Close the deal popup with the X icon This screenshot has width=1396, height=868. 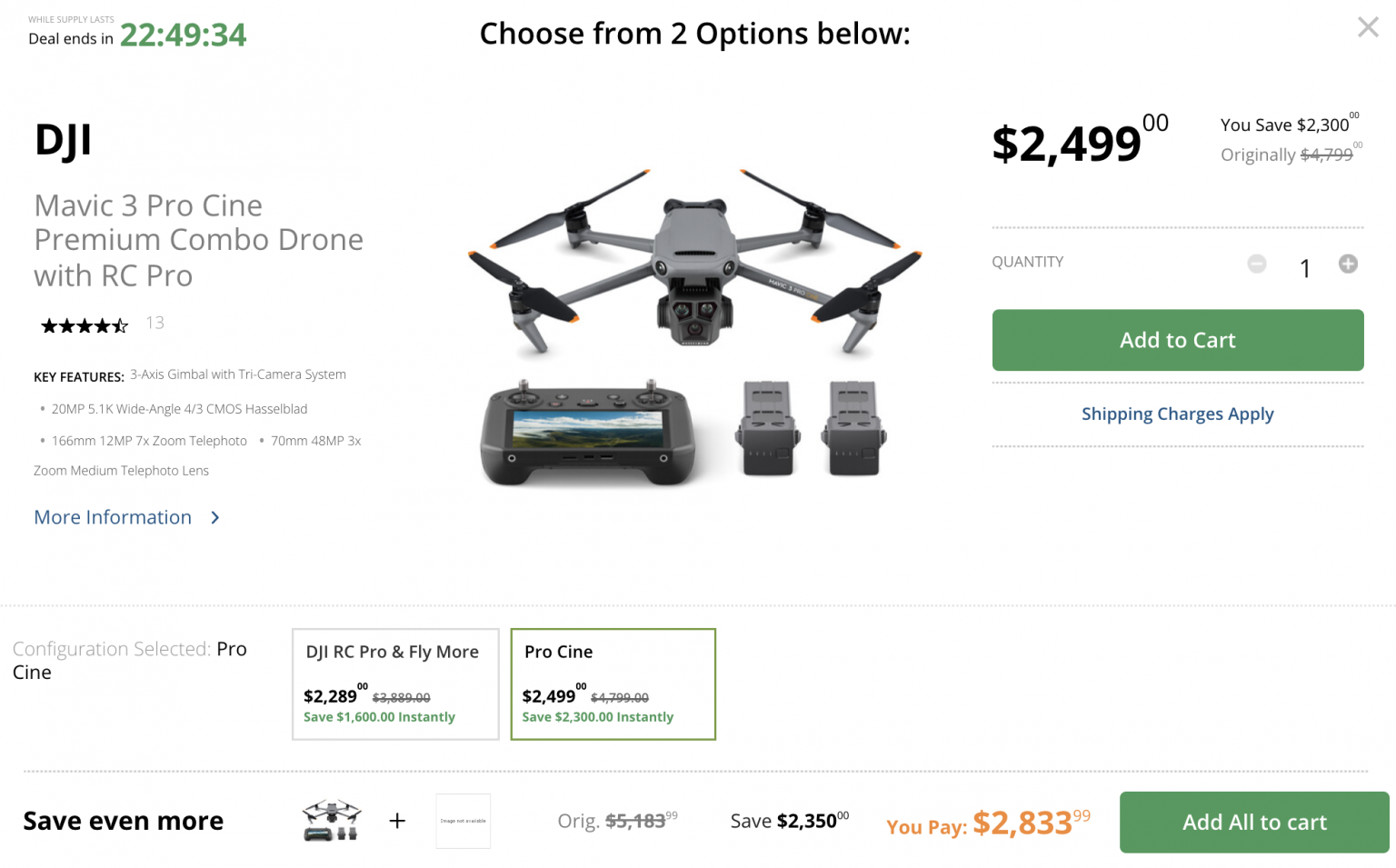[x=1367, y=27]
